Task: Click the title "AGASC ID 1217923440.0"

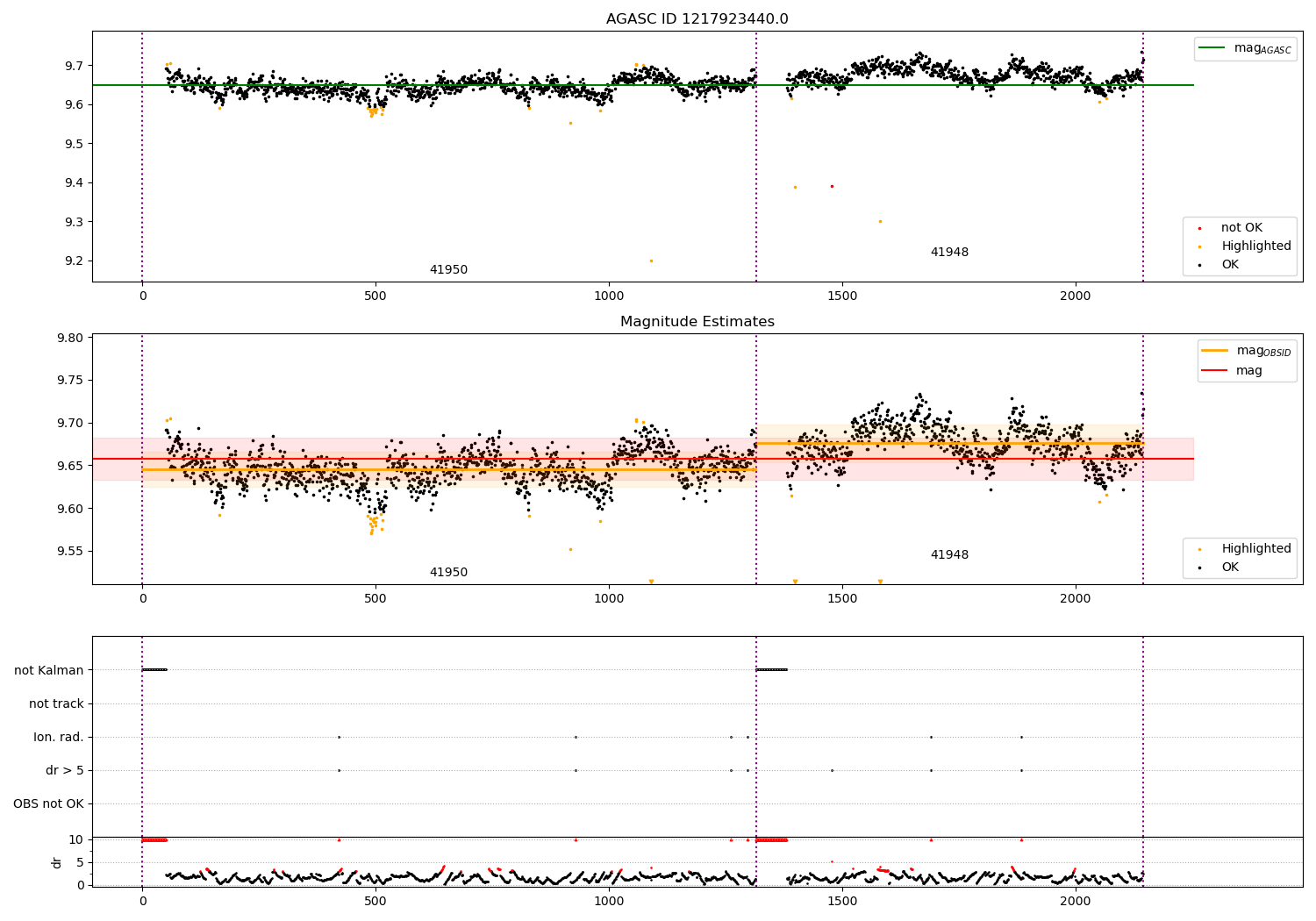Action: click(x=697, y=19)
